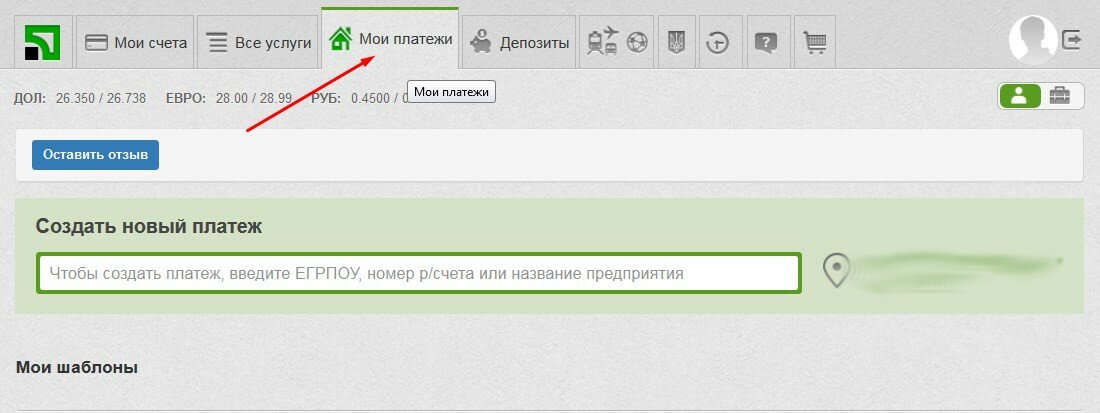This screenshot has width=1100, height=413.
Task: Switch to personal account person mode
Action: pos(1020,96)
